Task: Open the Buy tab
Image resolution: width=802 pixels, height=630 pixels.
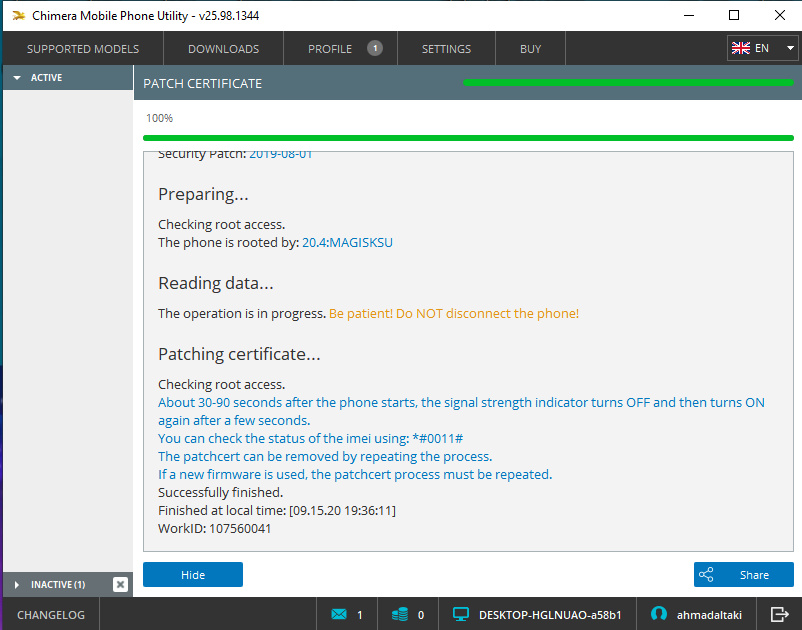Action: [x=530, y=49]
